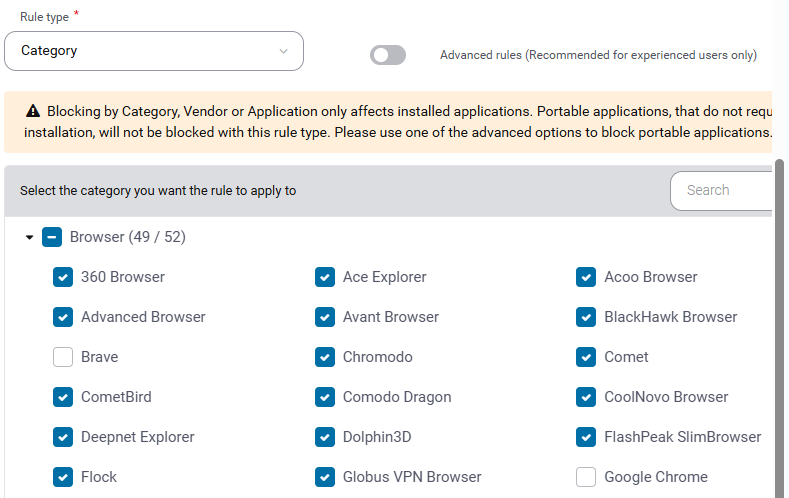Toggle the Browser (49 / 52) parent checkbox
Viewport: 789px width, 498px height.
click(x=52, y=237)
